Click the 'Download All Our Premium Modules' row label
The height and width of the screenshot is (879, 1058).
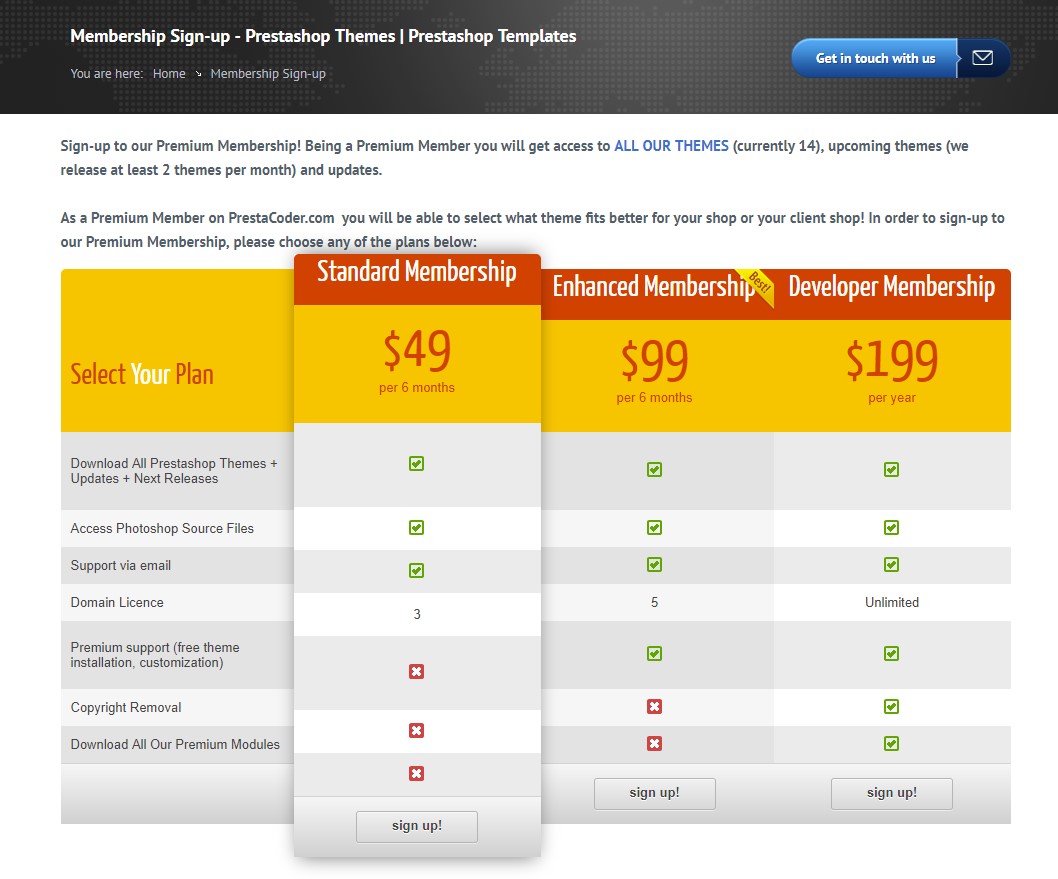[175, 744]
